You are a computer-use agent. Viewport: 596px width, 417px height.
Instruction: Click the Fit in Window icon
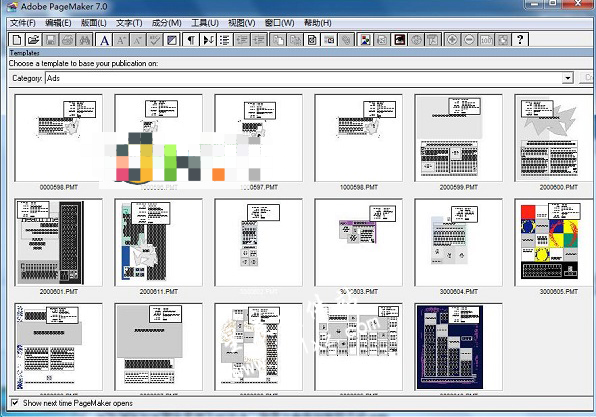(503, 40)
